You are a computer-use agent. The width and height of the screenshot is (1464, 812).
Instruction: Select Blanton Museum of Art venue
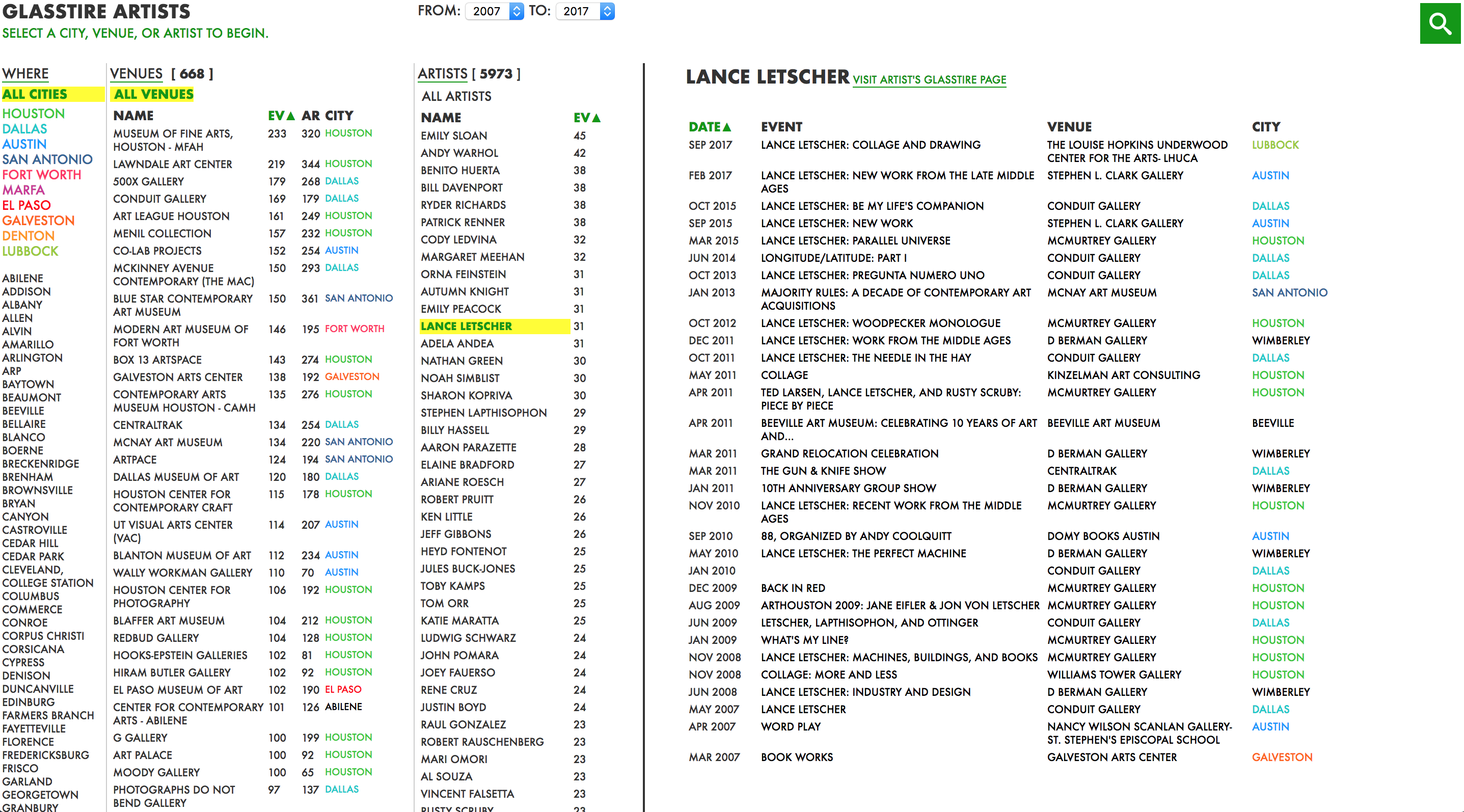coord(182,556)
